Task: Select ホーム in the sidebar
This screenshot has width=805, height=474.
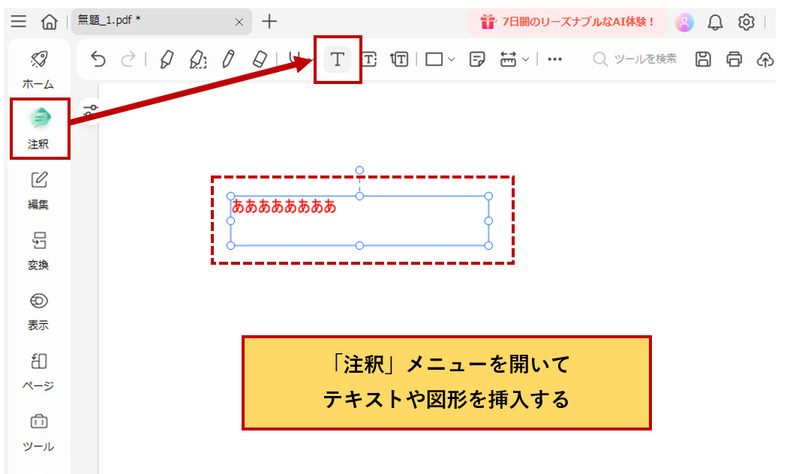Action: point(39,69)
